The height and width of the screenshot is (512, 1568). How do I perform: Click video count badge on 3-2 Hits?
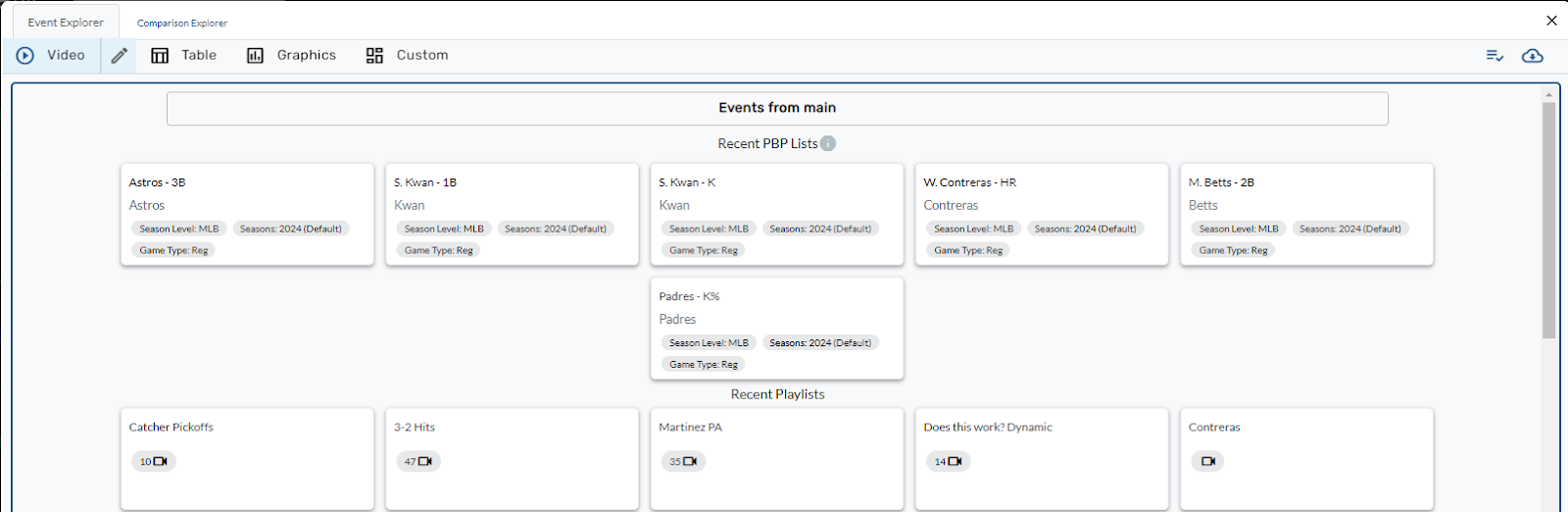[418, 461]
